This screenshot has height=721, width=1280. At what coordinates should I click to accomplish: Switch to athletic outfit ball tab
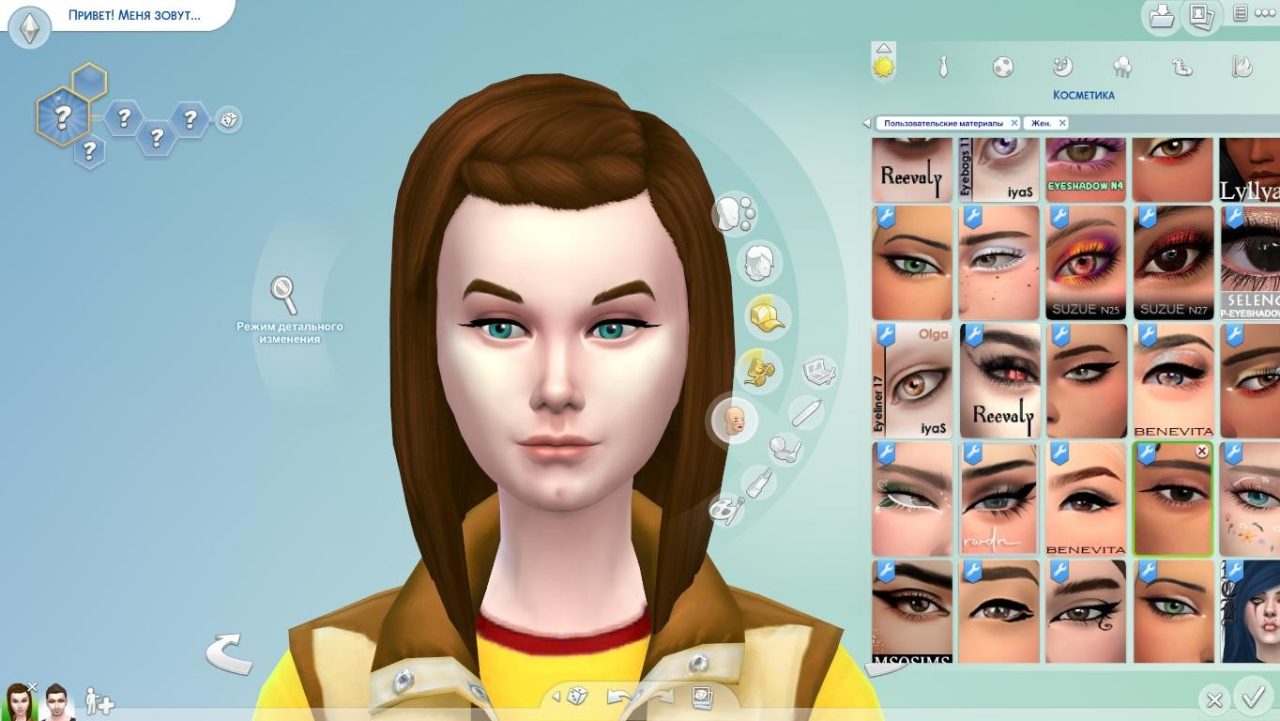click(x=1003, y=67)
